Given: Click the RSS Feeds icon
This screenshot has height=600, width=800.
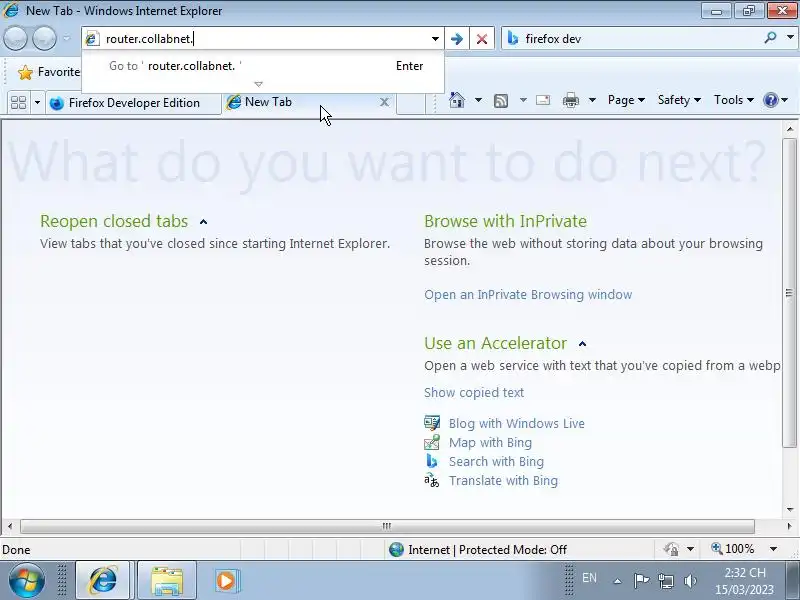Looking at the screenshot, I should [x=501, y=101].
